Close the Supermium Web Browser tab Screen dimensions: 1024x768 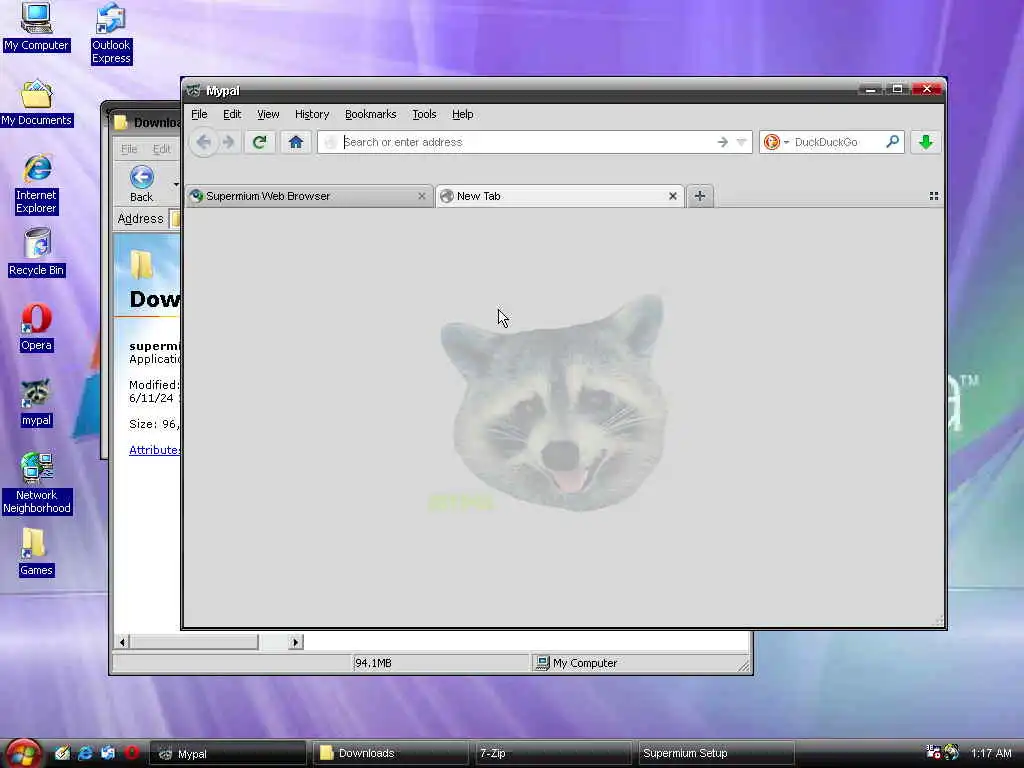(x=421, y=196)
